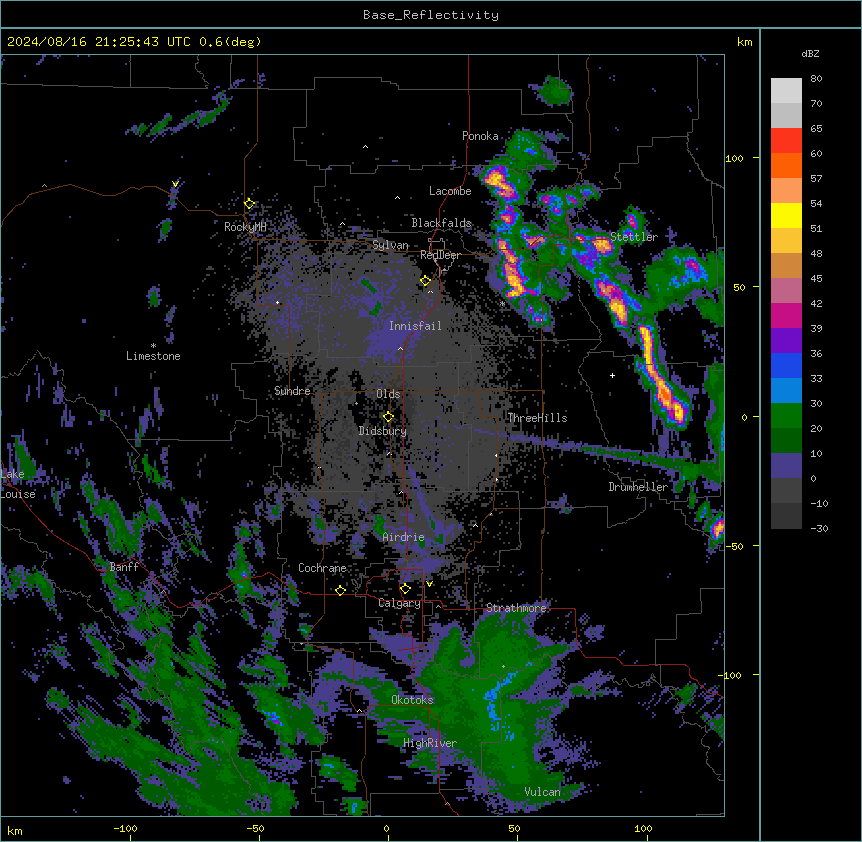
Task: Select the RockyMH label
Action: tap(245, 226)
